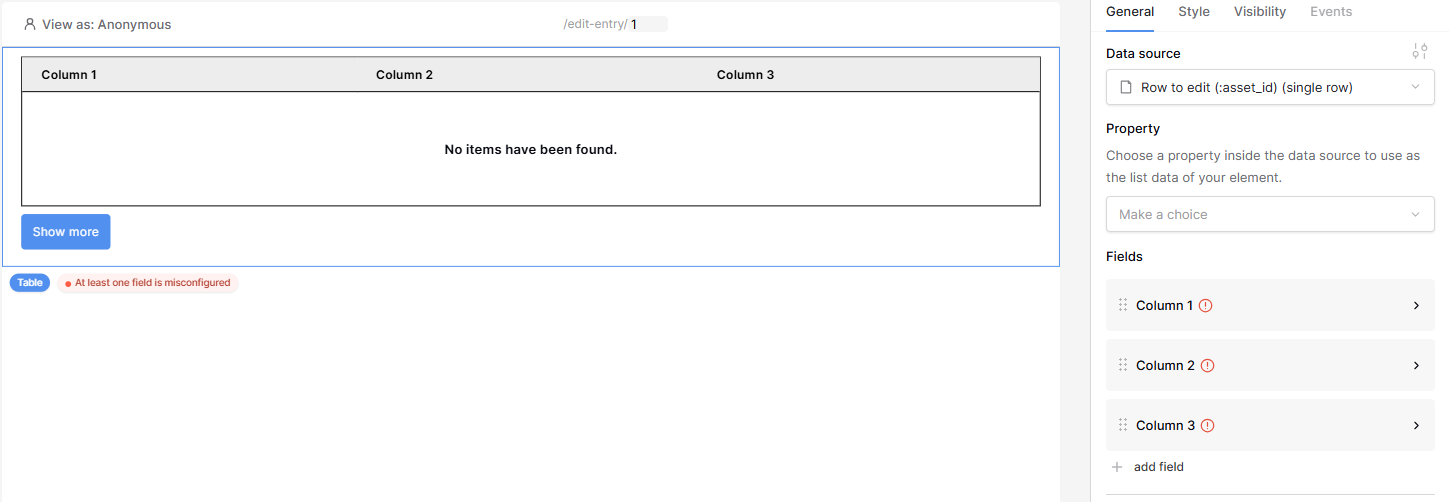The height and width of the screenshot is (502, 1449).
Task: Open the Data source dropdown
Action: point(1270,88)
